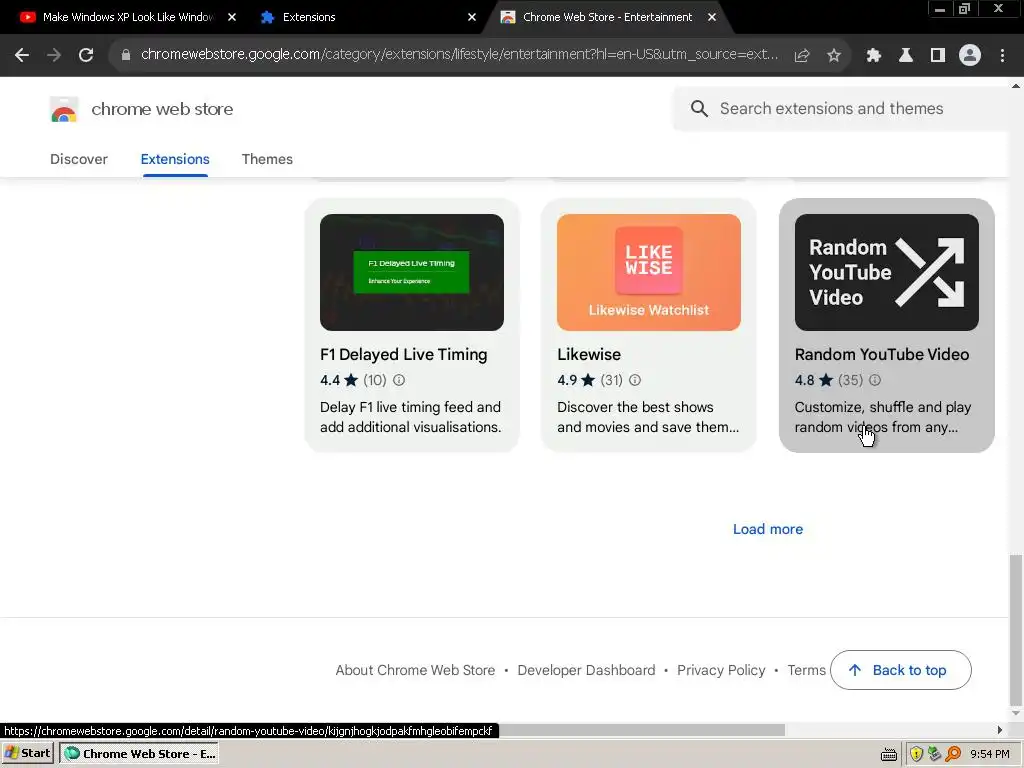Click the browser forward arrow
Viewport: 1024px width, 768px height.
tap(54, 56)
